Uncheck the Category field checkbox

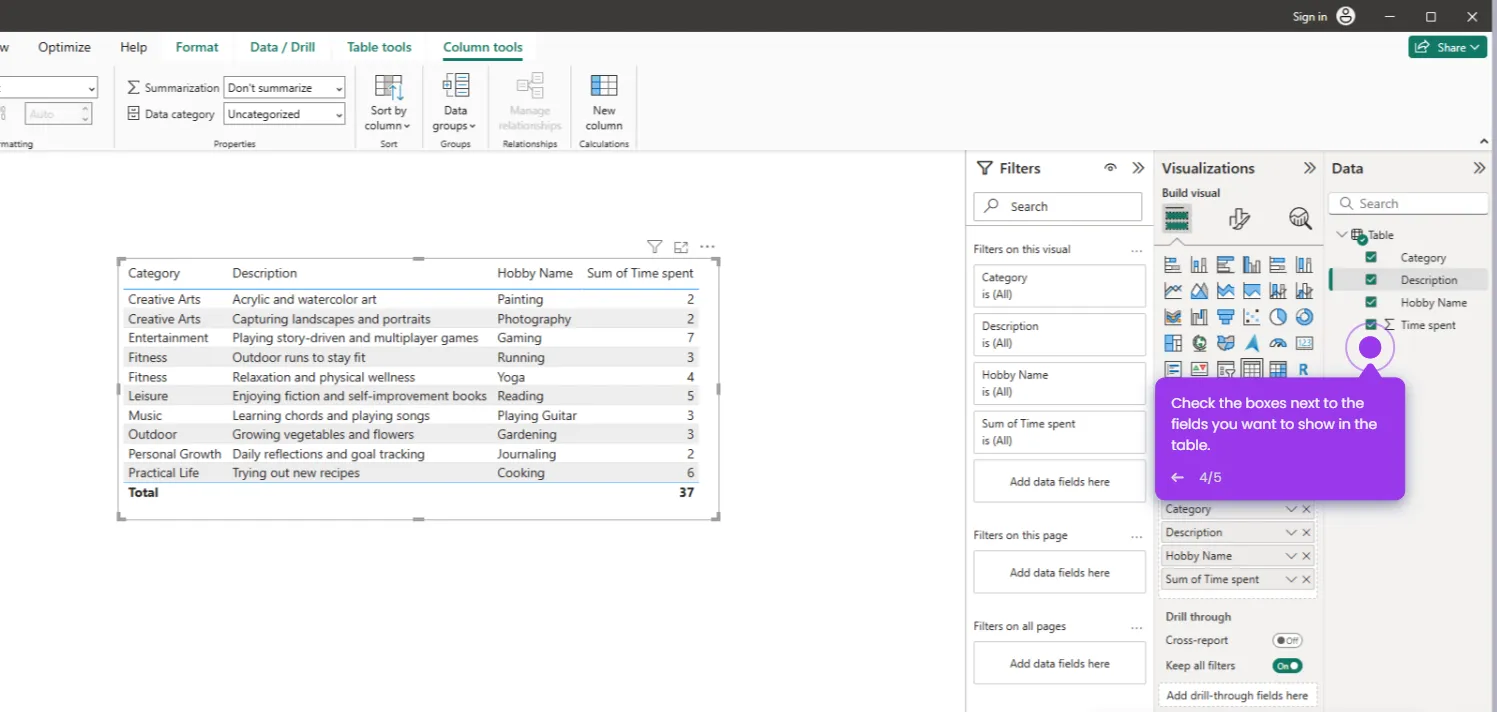[x=1371, y=257]
